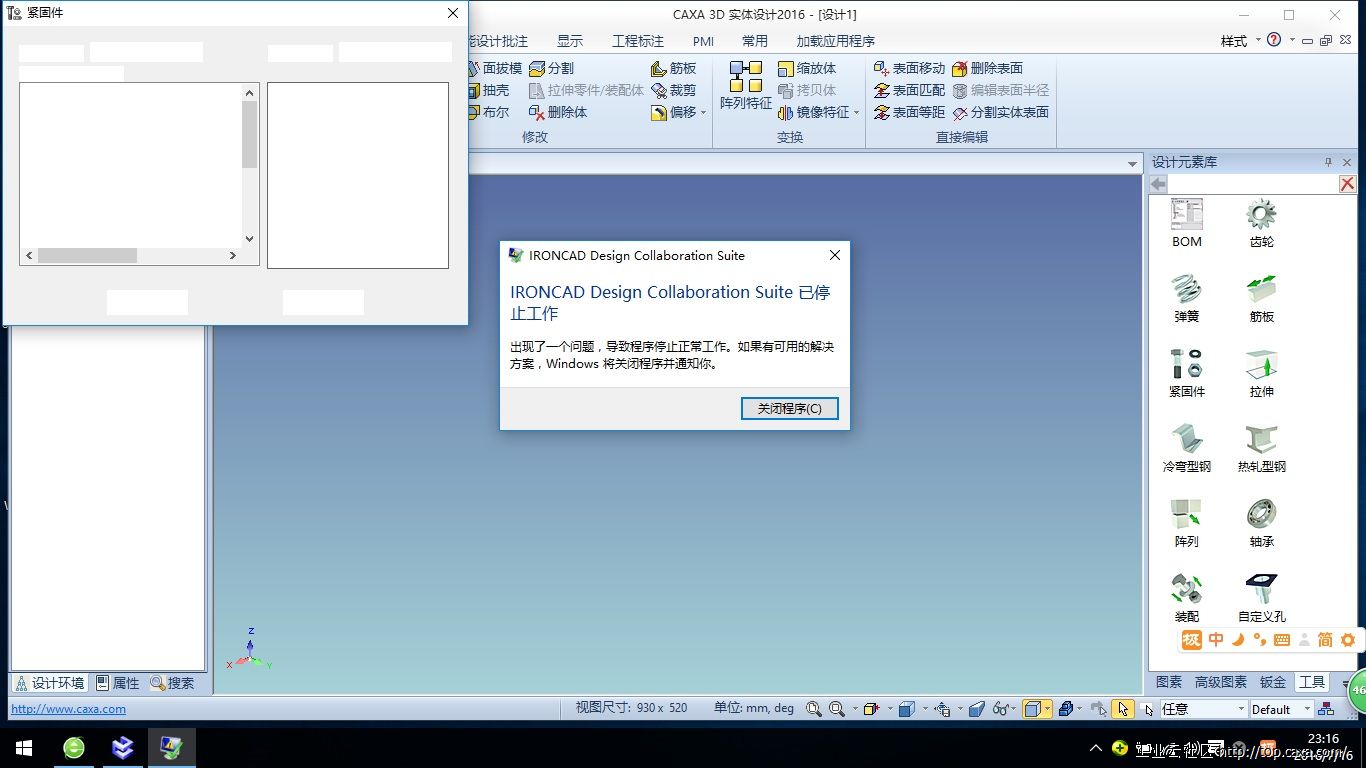
Task: Click the 抽壳 shell tool
Action: pos(488,90)
